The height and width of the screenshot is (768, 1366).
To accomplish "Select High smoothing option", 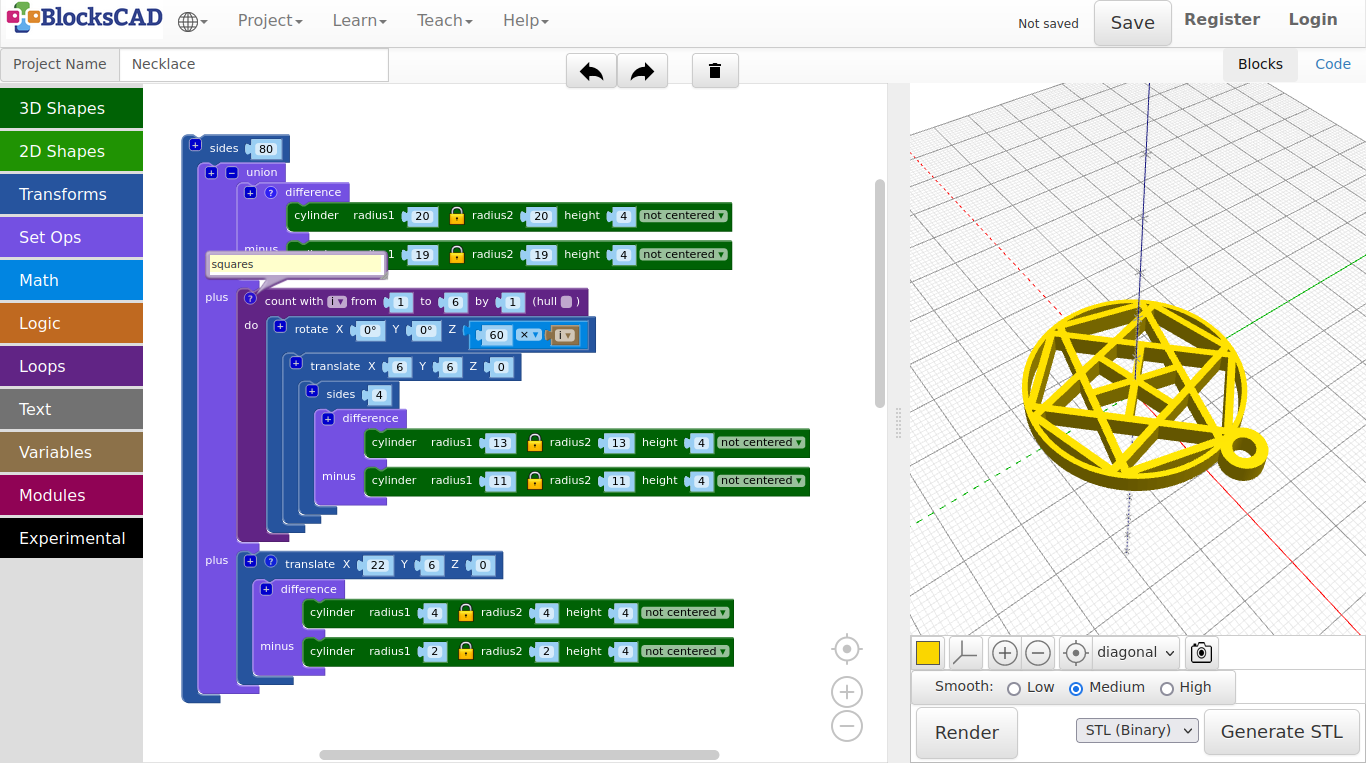I will 1166,688.
